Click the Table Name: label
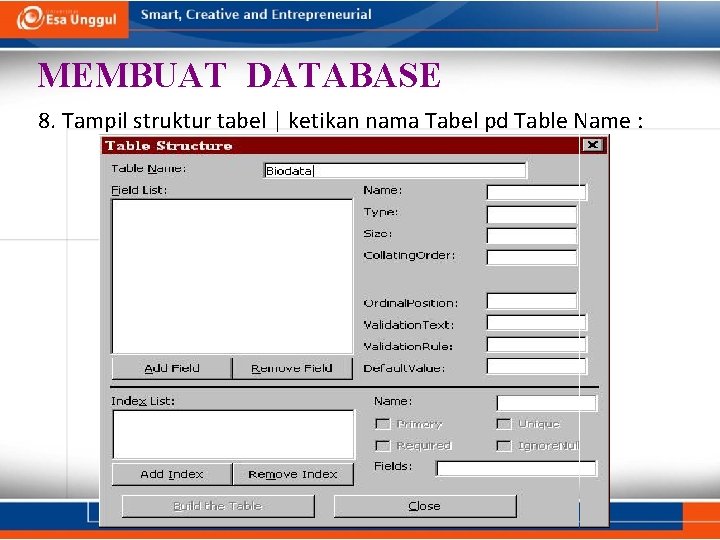Screen dimensions: 720x540 click(148, 169)
